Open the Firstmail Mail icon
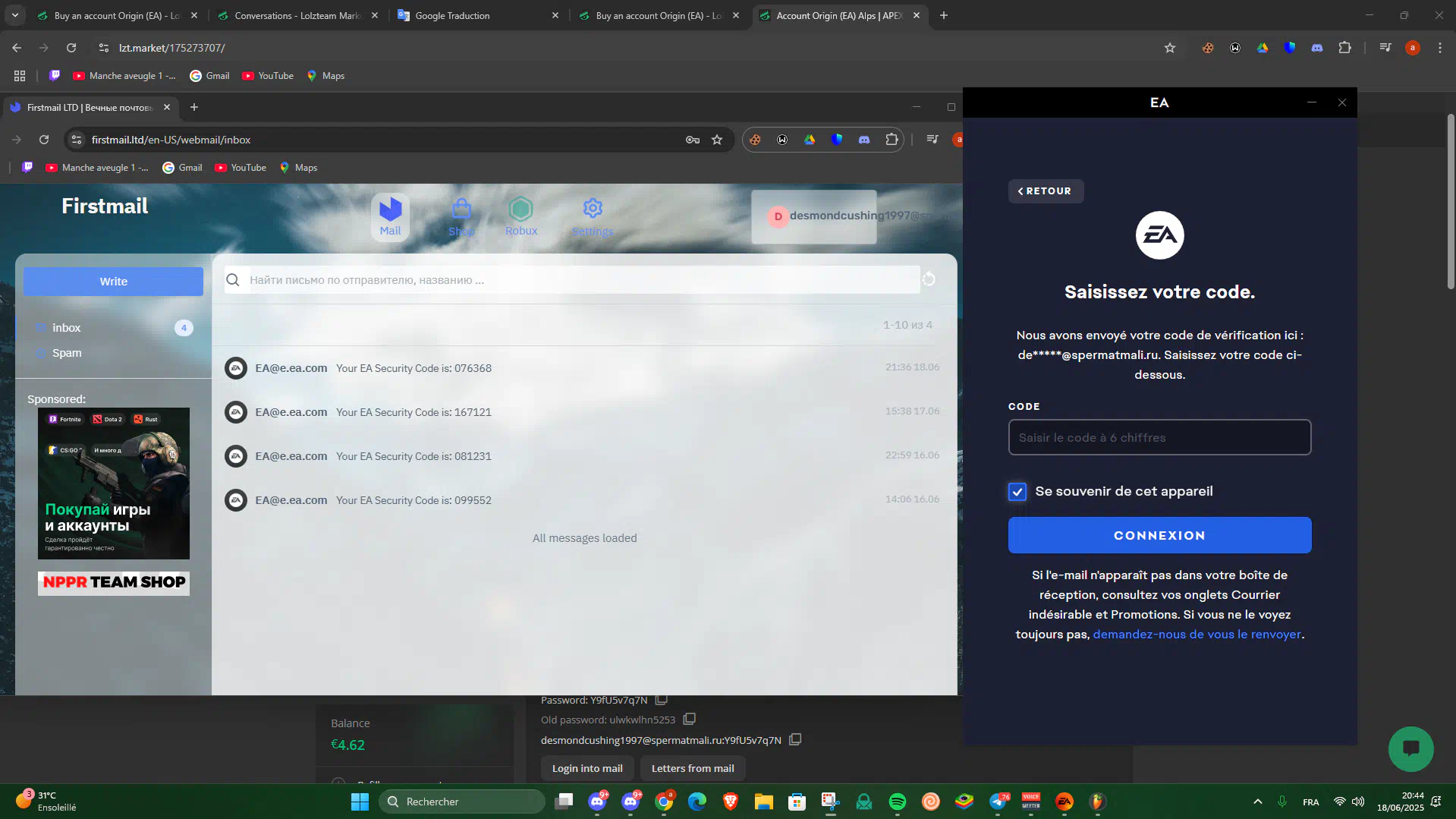The image size is (1456, 819). (390, 216)
